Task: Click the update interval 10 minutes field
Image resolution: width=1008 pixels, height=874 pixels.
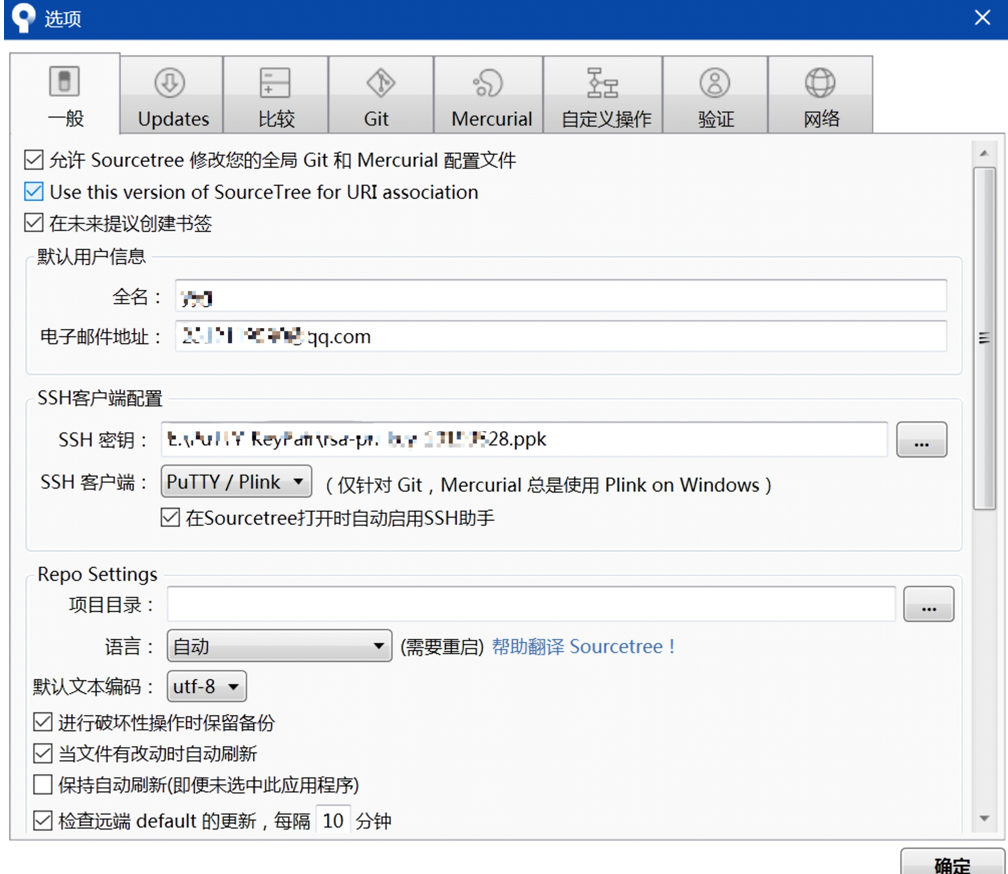Action: (x=332, y=821)
